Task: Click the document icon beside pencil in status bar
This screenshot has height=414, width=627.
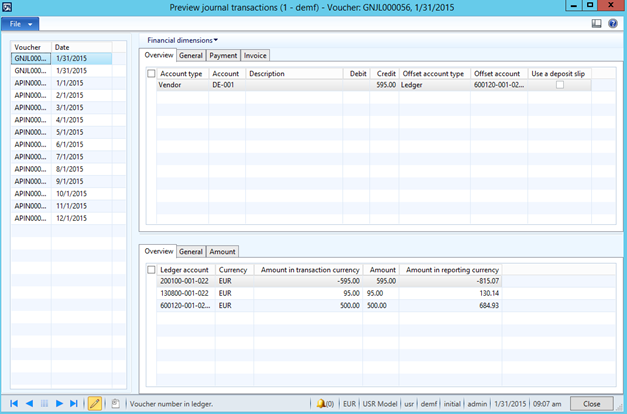Action: [115, 403]
